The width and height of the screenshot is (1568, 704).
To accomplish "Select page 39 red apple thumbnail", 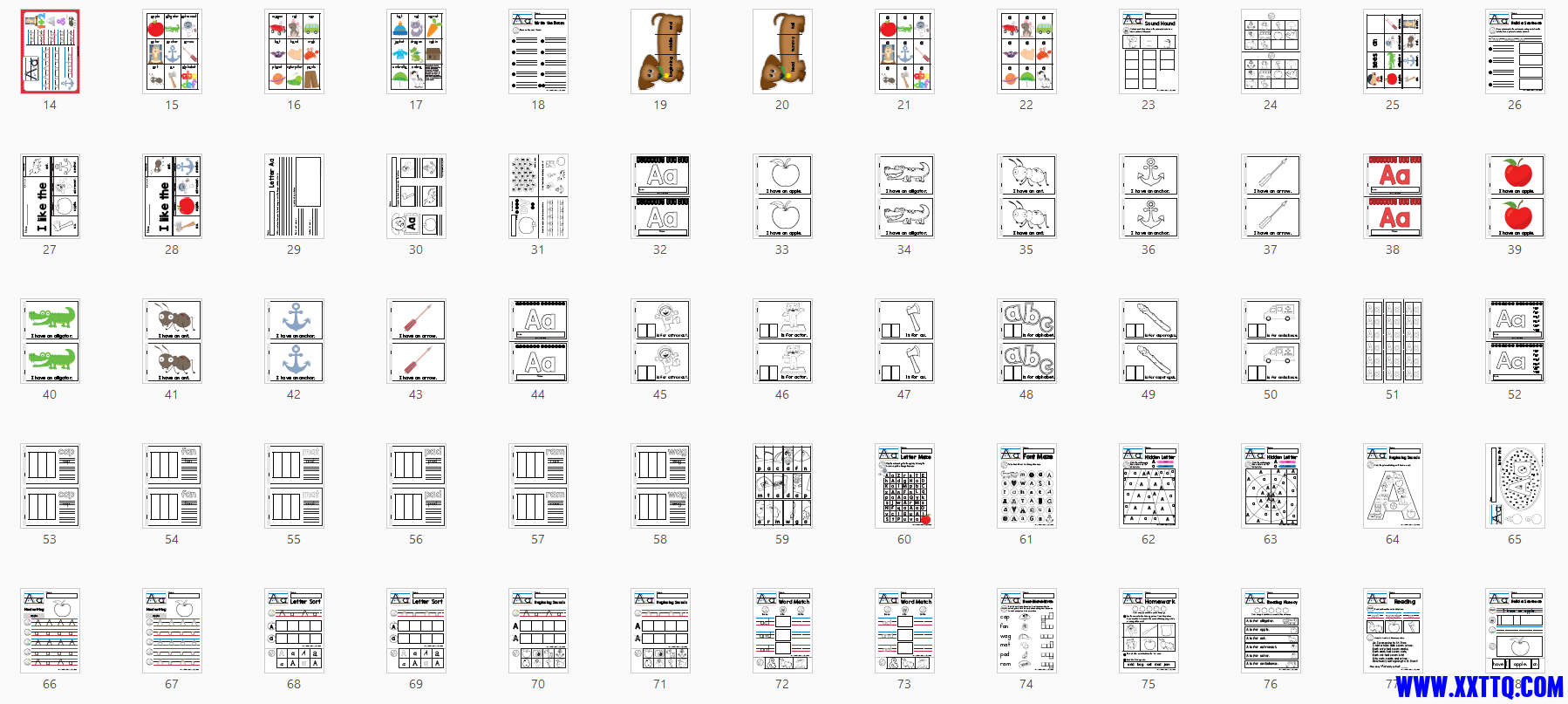I will click(1515, 196).
